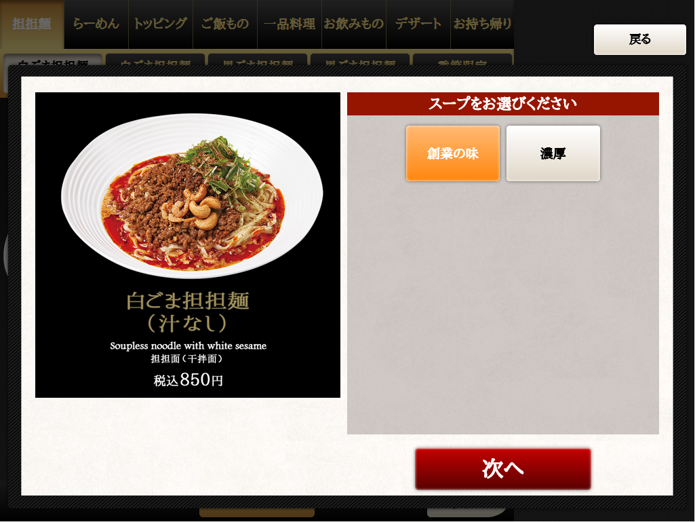Tap the brown button beneath the dialog
The height and width of the screenshot is (522, 695).
pyautogui.click(x=257, y=513)
